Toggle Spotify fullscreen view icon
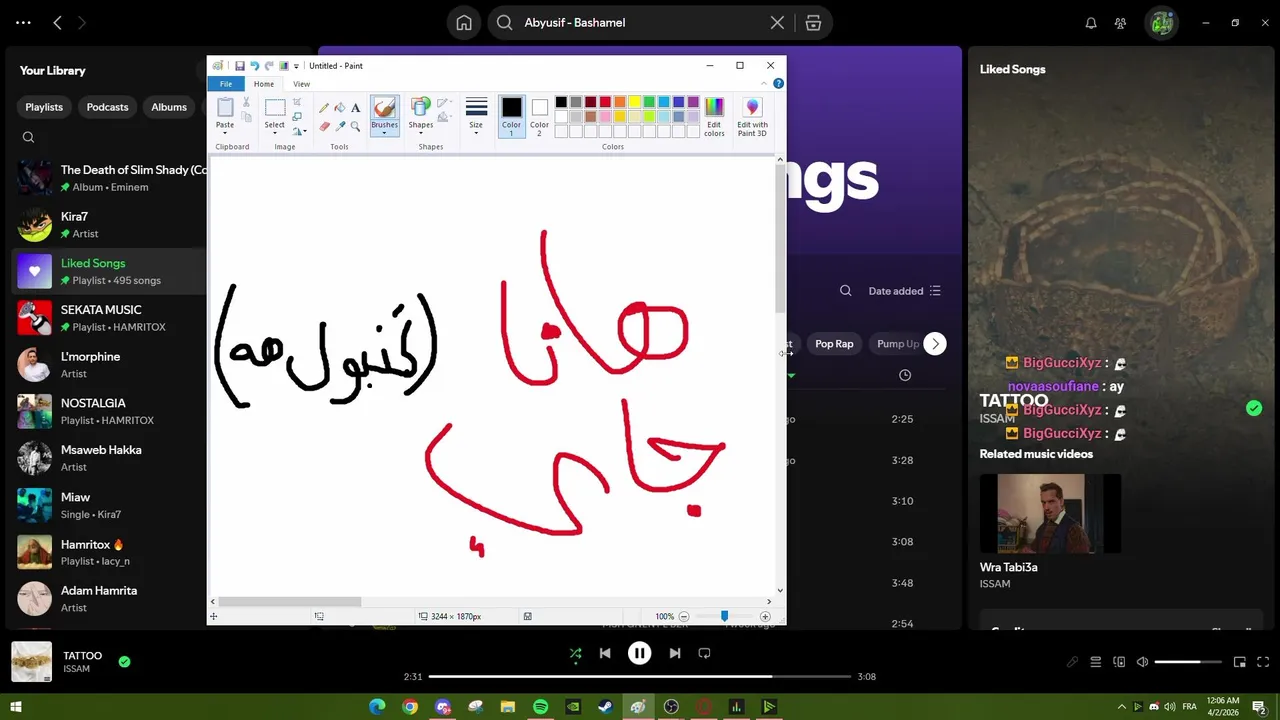The image size is (1280, 720). [x=1263, y=662]
